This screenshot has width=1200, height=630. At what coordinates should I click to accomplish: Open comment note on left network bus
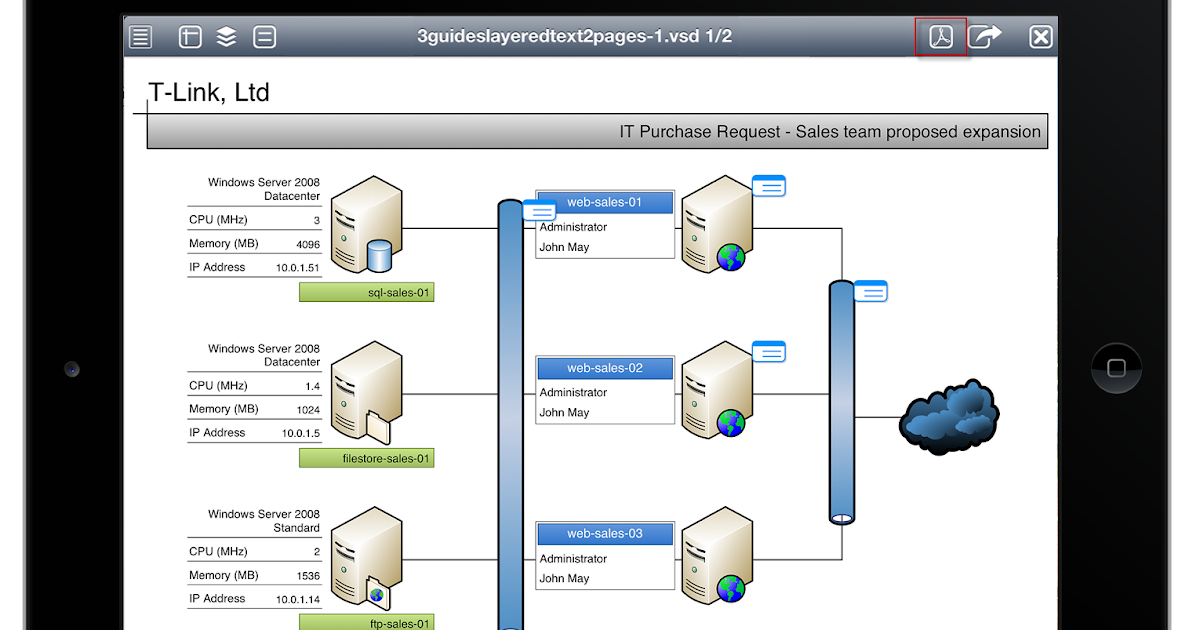tap(539, 210)
